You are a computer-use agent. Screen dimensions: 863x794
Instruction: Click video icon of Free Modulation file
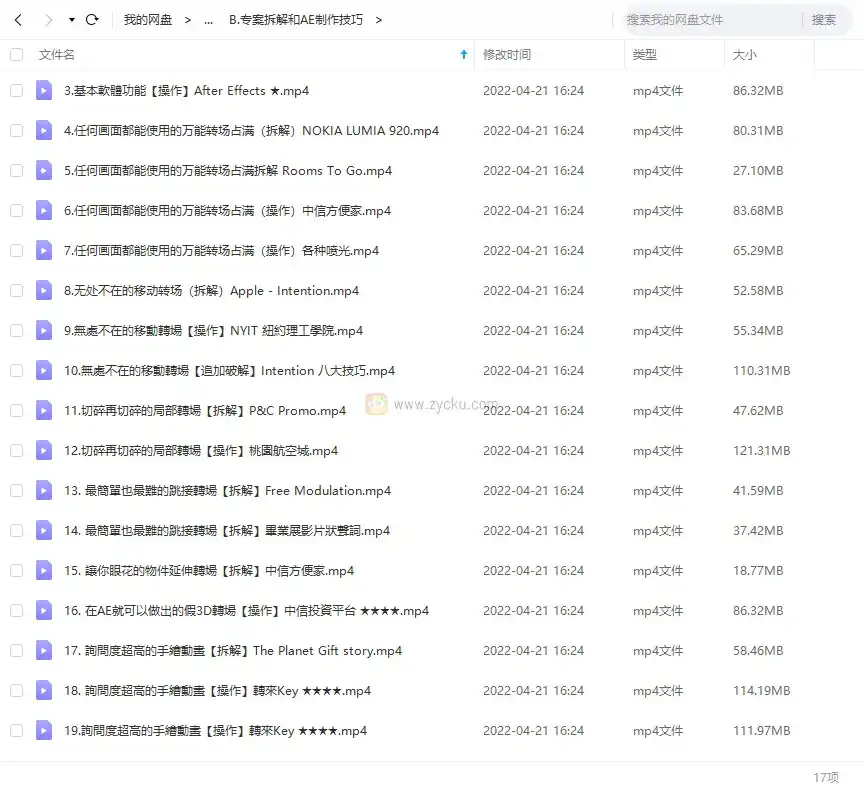[44, 491]
